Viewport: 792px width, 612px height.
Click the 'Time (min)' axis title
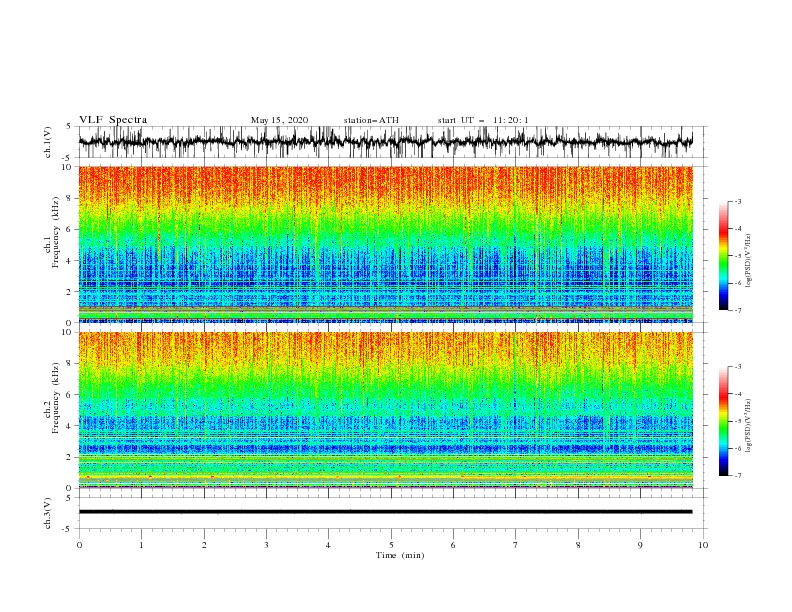coord(400,555)
